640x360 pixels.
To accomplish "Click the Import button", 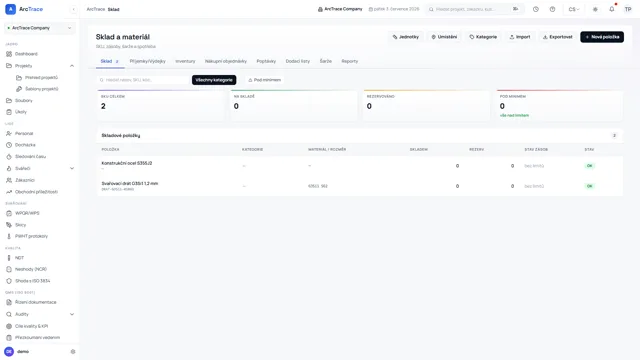I will coord(520,37).
